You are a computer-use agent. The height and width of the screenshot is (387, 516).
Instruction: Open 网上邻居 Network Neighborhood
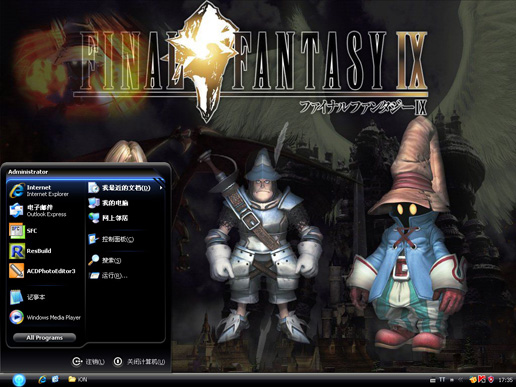pyautogui.click(x=108, y=218)
